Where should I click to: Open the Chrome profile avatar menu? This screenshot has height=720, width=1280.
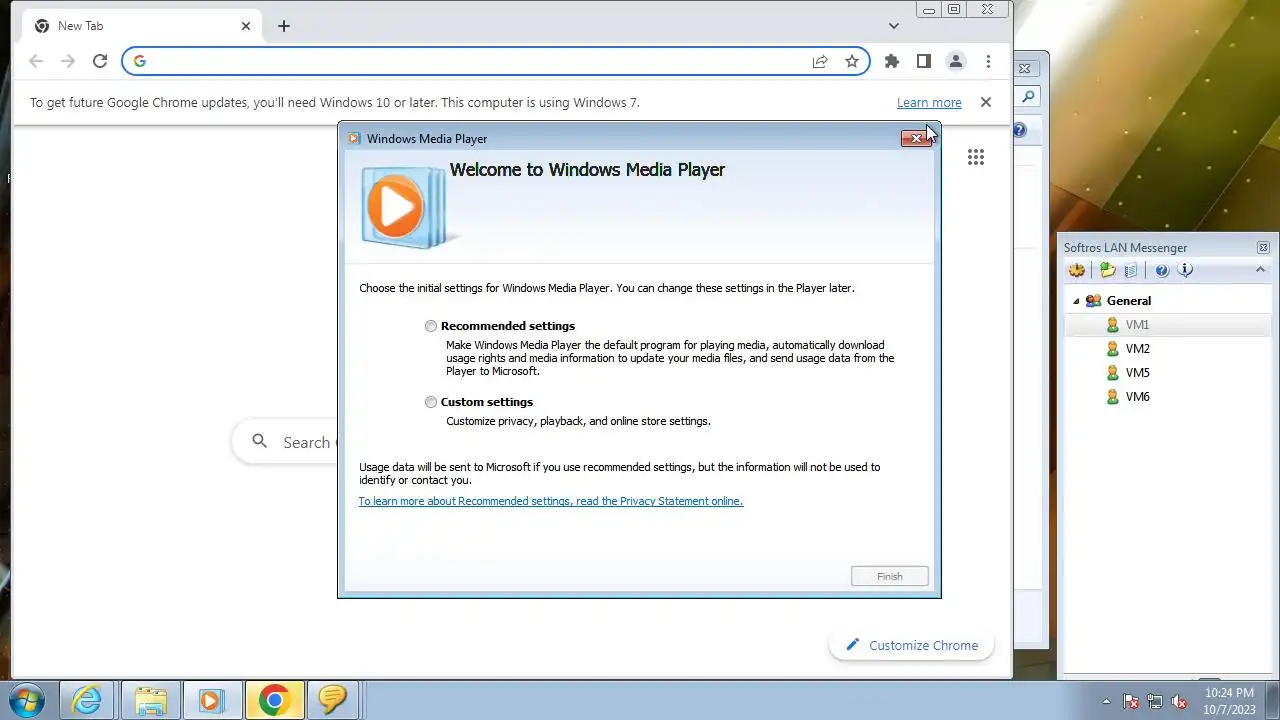click(x=956, y=61)
